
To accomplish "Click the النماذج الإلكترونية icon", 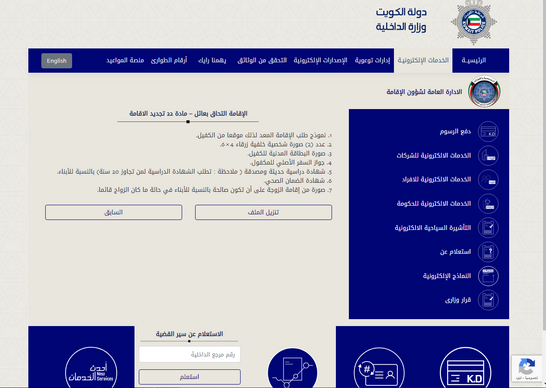I will (488, 276).
